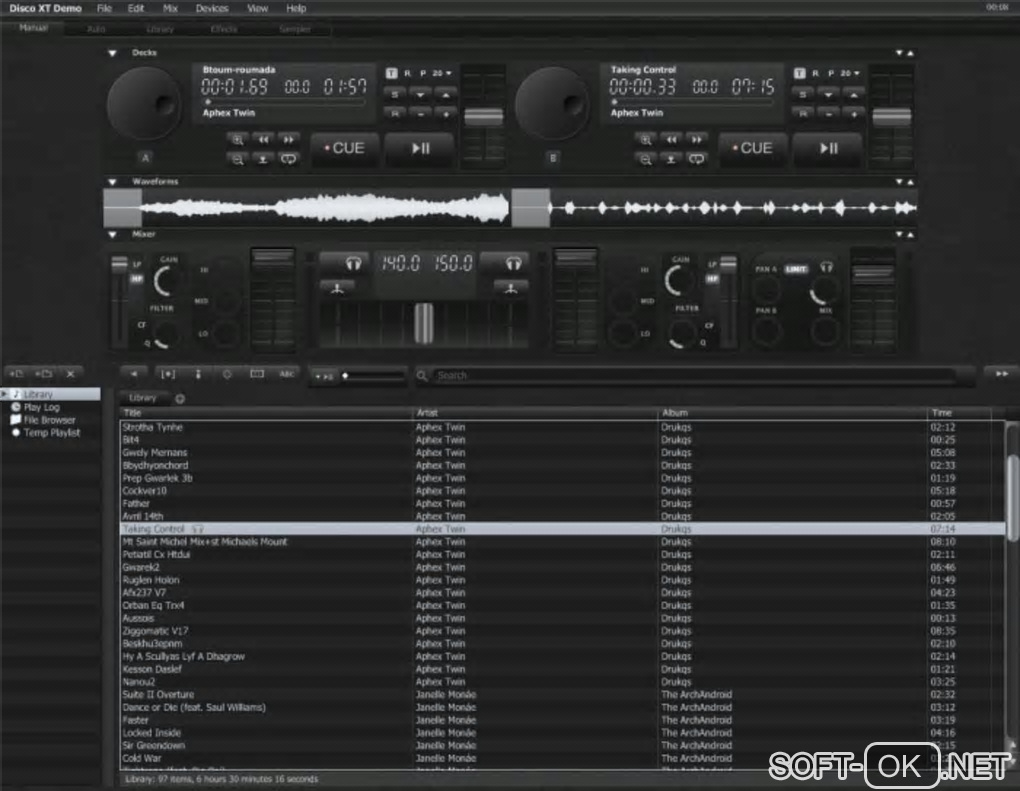
Task: Play/pause deck B track
Action: click(828, 148)
